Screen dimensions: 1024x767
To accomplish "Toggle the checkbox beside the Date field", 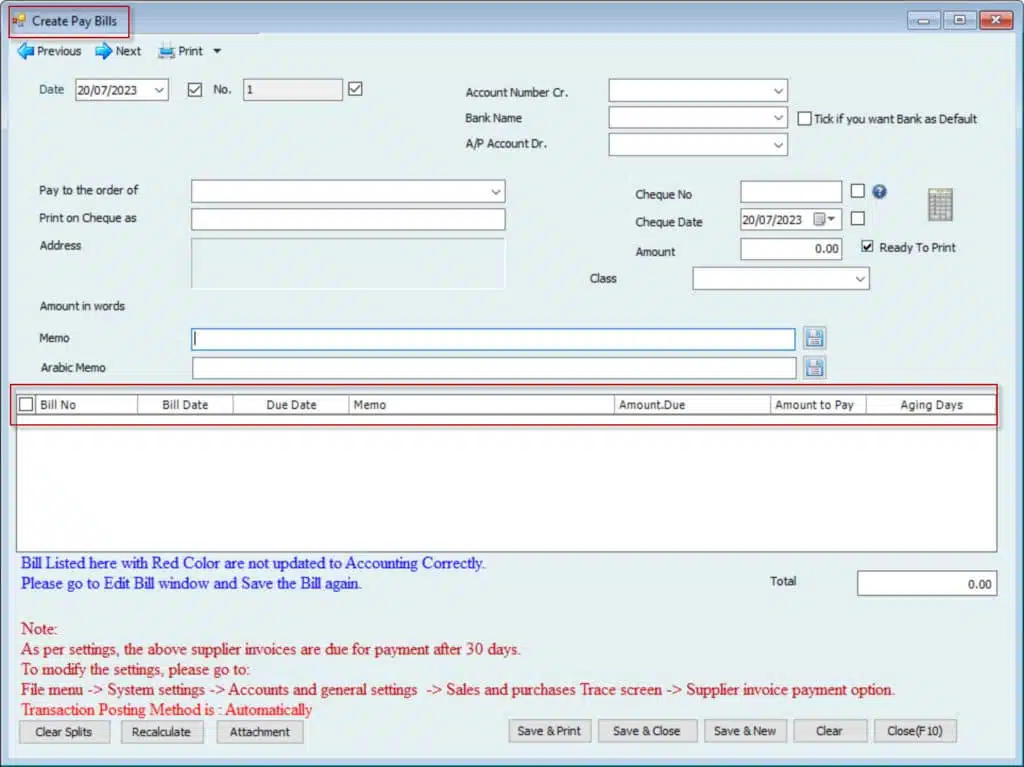I will coord(195,90).
